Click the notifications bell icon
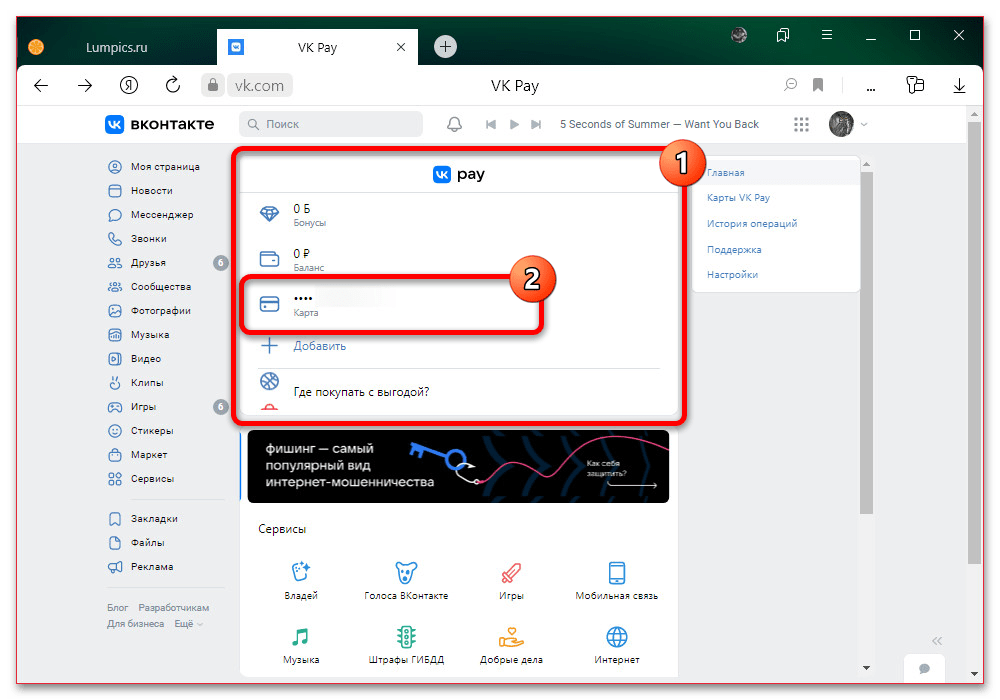 coord(454,124)
